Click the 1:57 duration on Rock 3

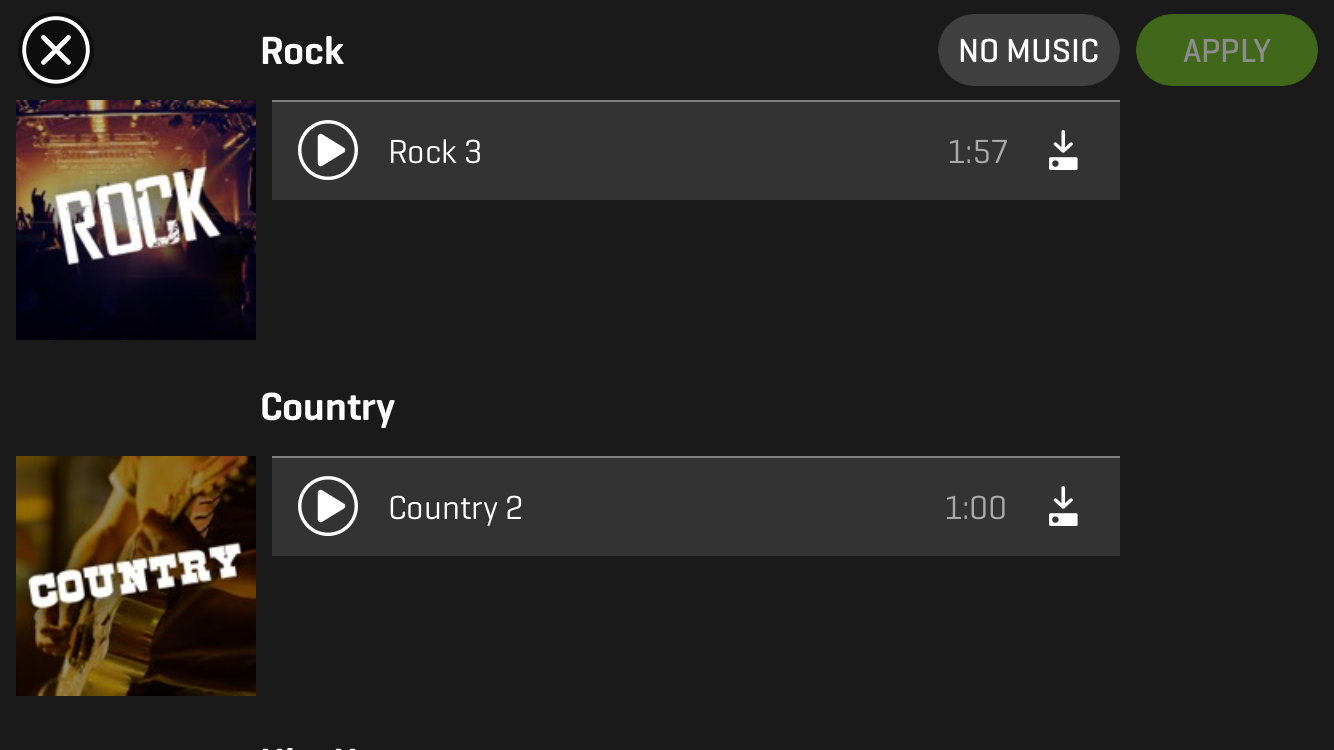(977, 152)
